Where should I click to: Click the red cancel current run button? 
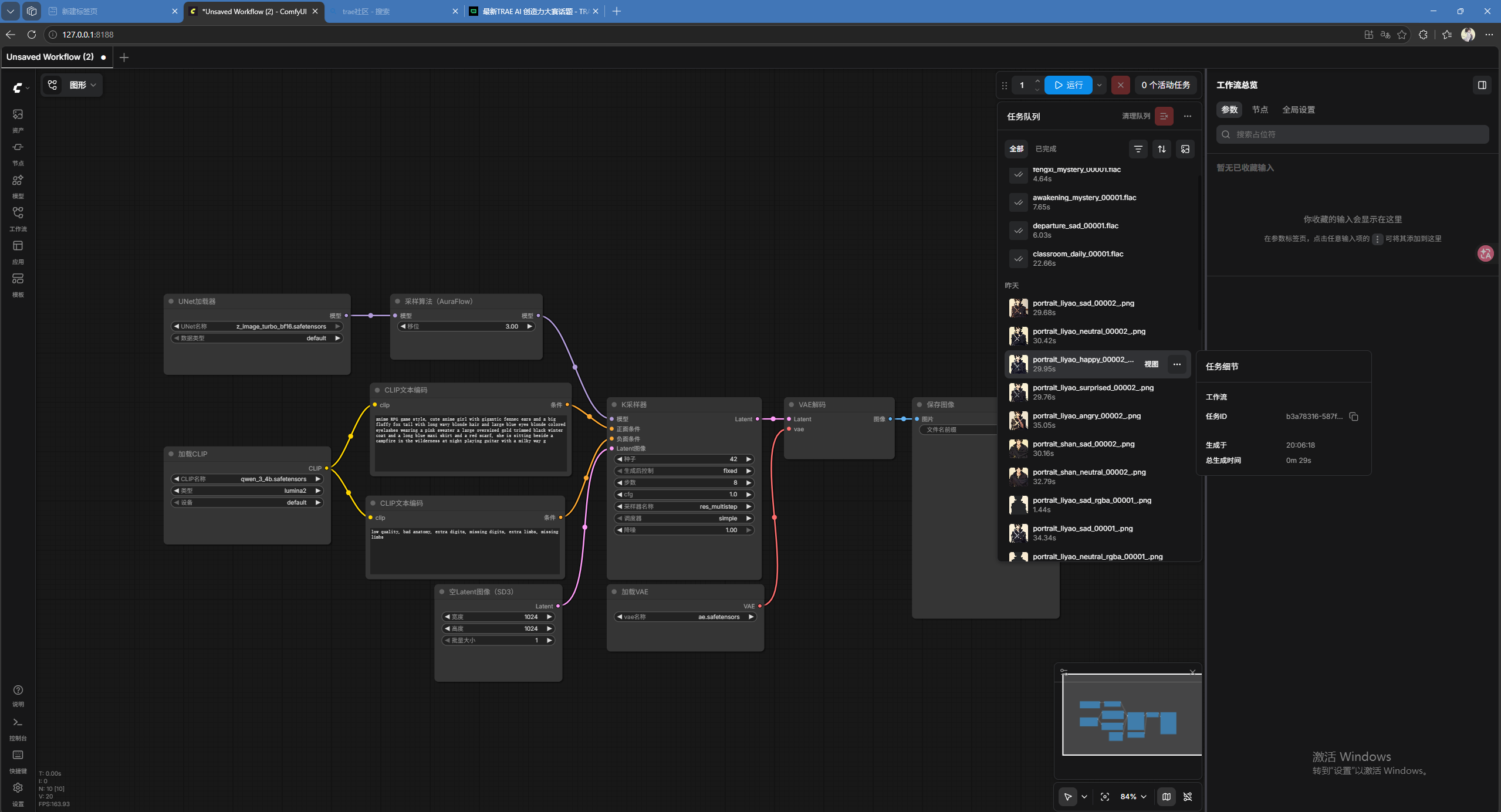click(1120, 85)
